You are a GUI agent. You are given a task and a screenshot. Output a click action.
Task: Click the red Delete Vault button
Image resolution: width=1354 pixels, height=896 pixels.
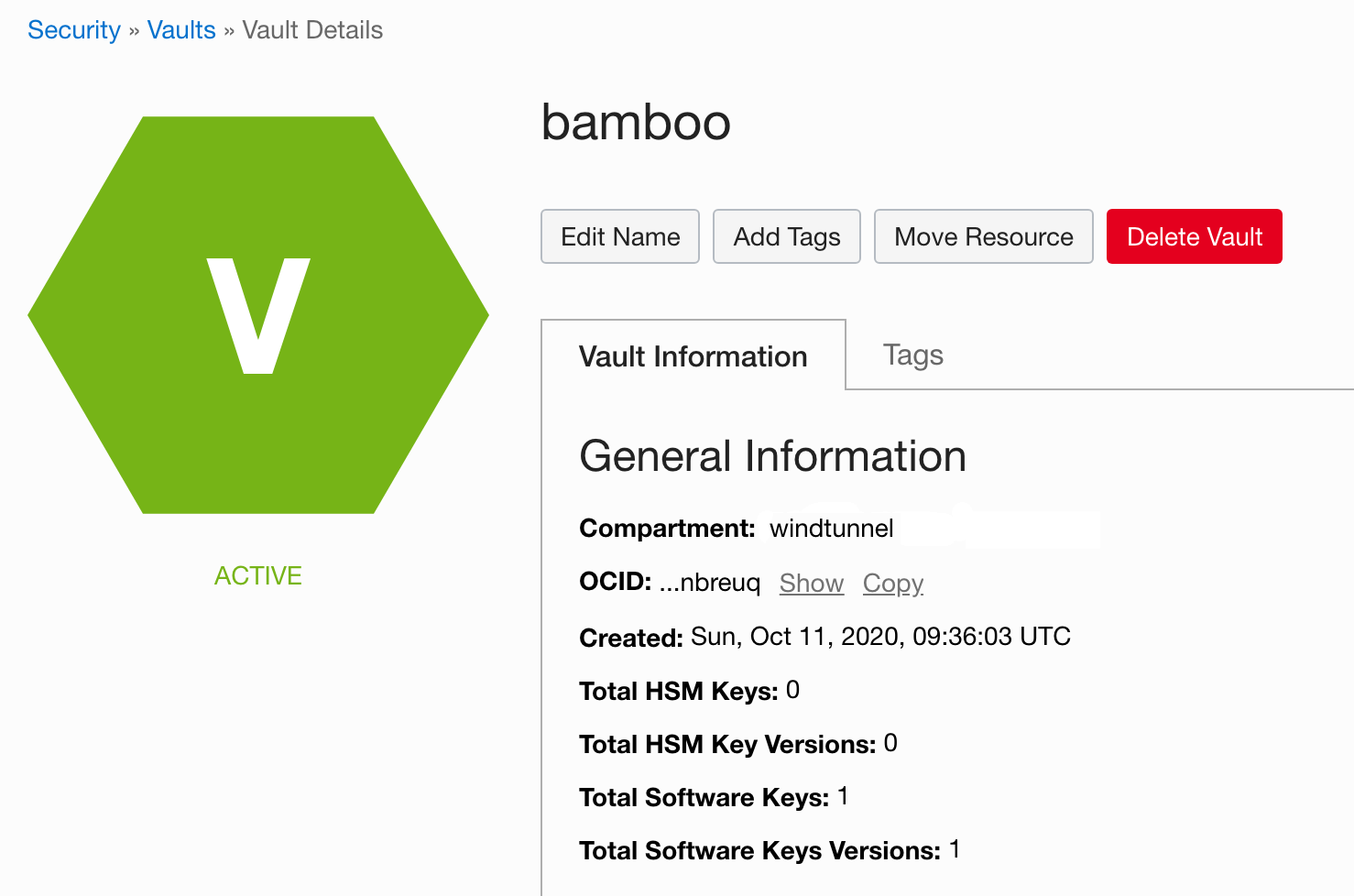[1195, 236]
